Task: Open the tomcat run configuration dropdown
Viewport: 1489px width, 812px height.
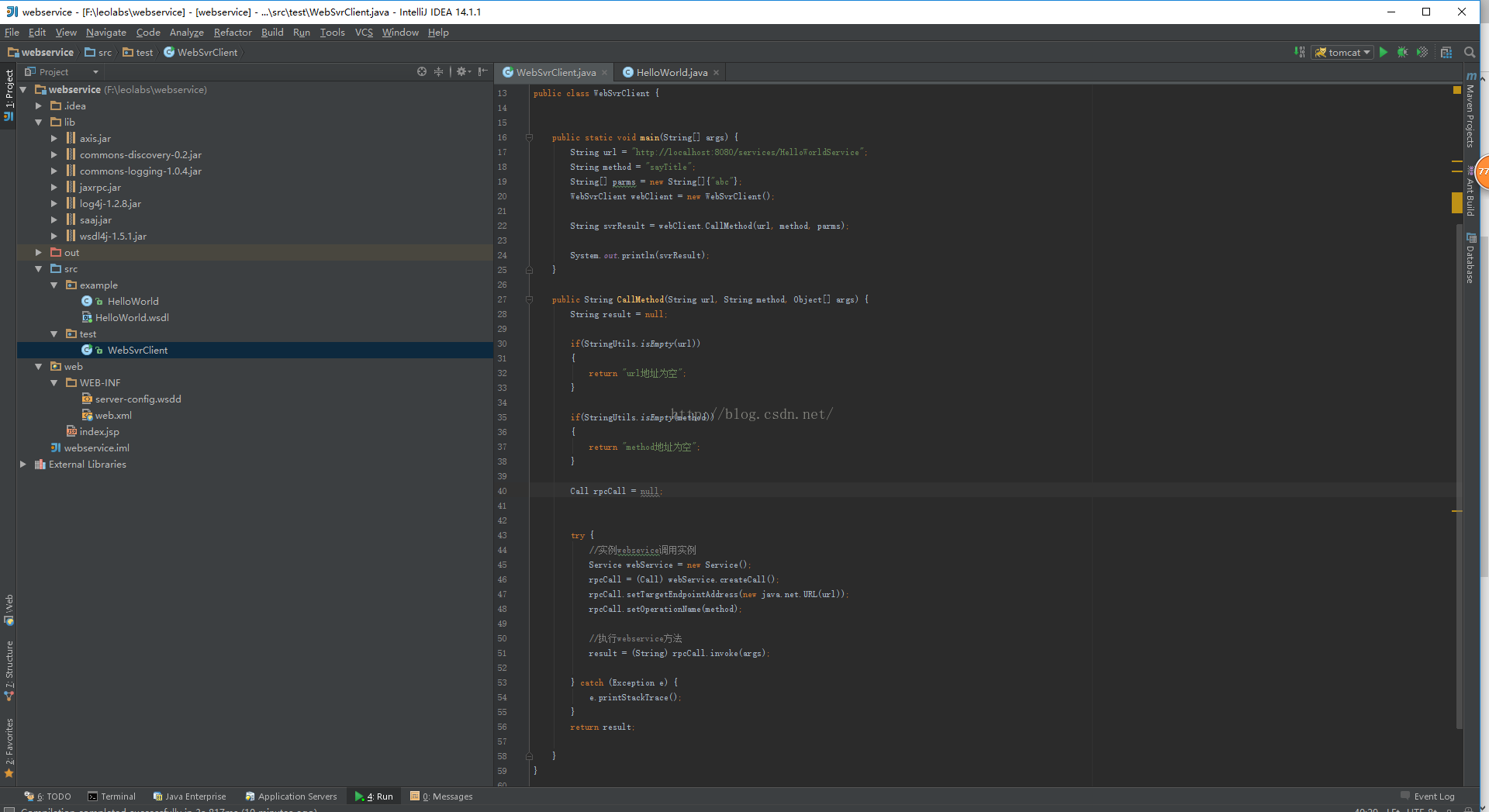Action: pos(1342,52)
